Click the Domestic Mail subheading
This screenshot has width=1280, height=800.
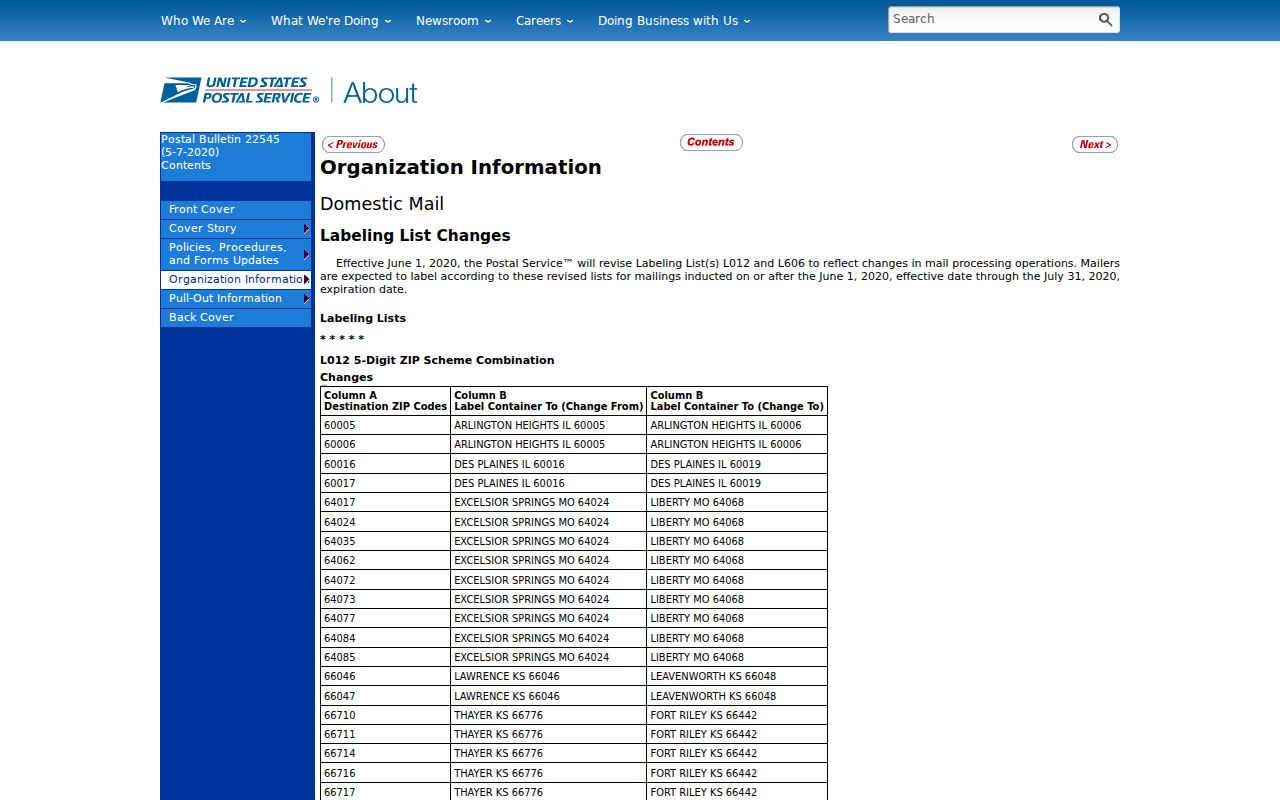382,204
